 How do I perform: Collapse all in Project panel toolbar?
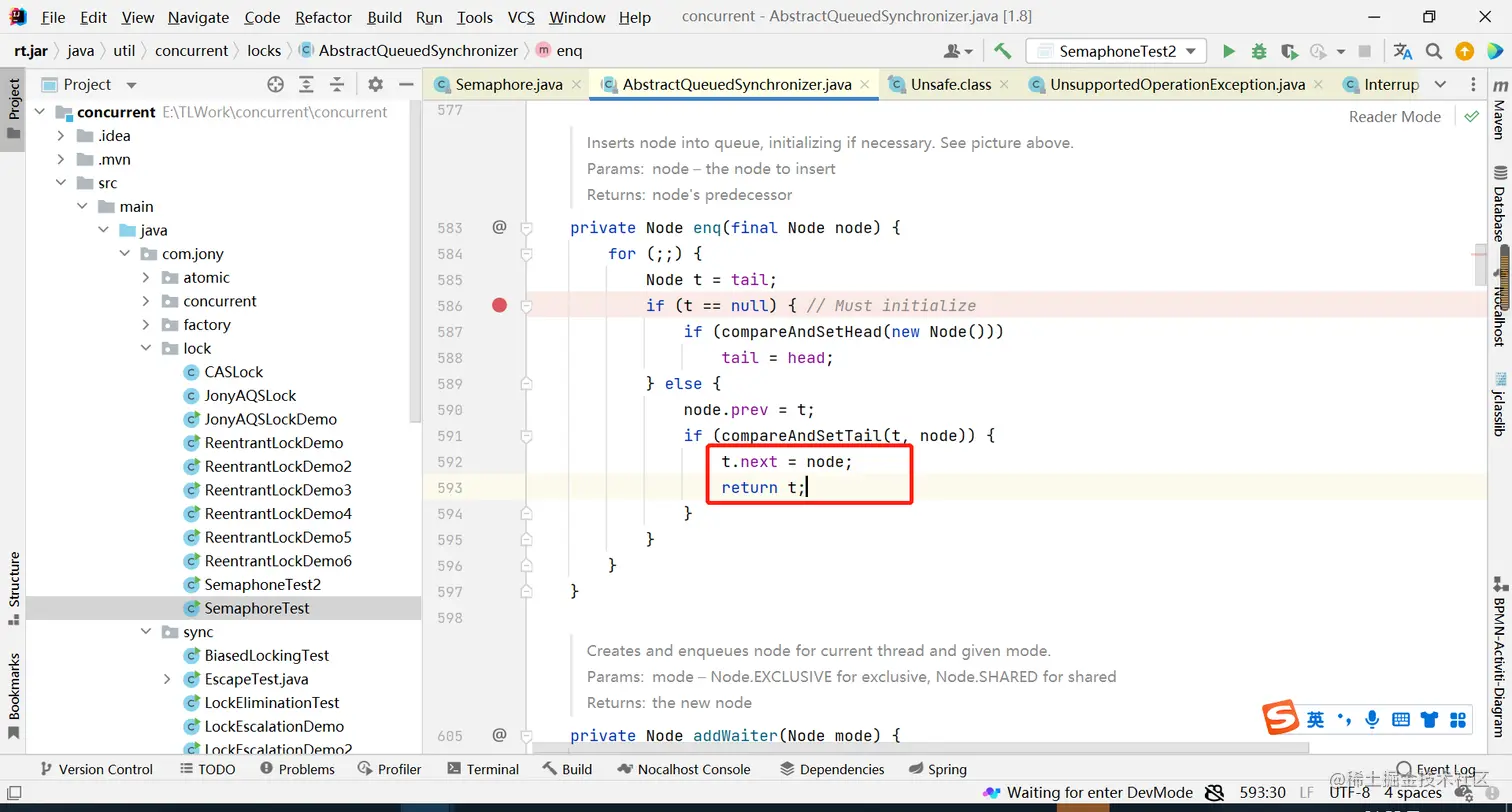(337, 85)
